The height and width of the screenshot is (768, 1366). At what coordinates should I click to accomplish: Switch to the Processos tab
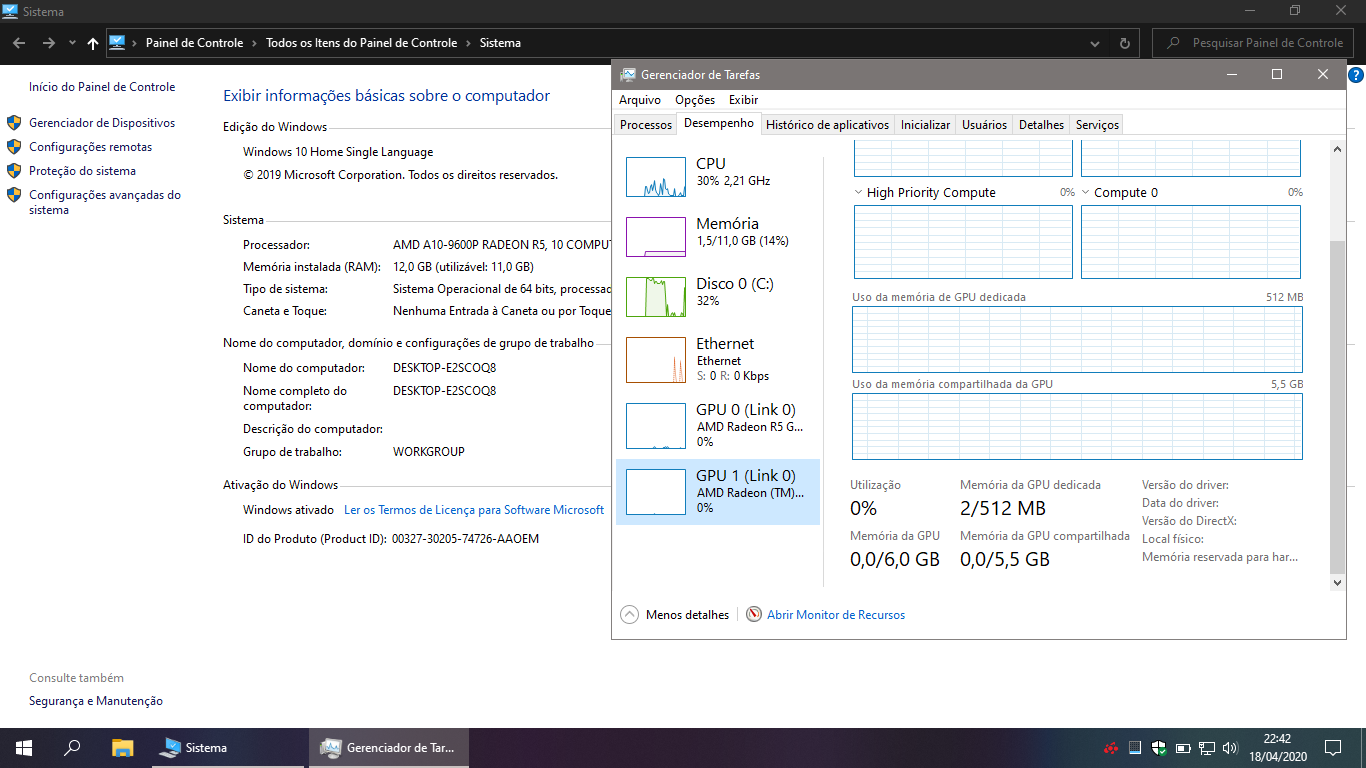646,125
